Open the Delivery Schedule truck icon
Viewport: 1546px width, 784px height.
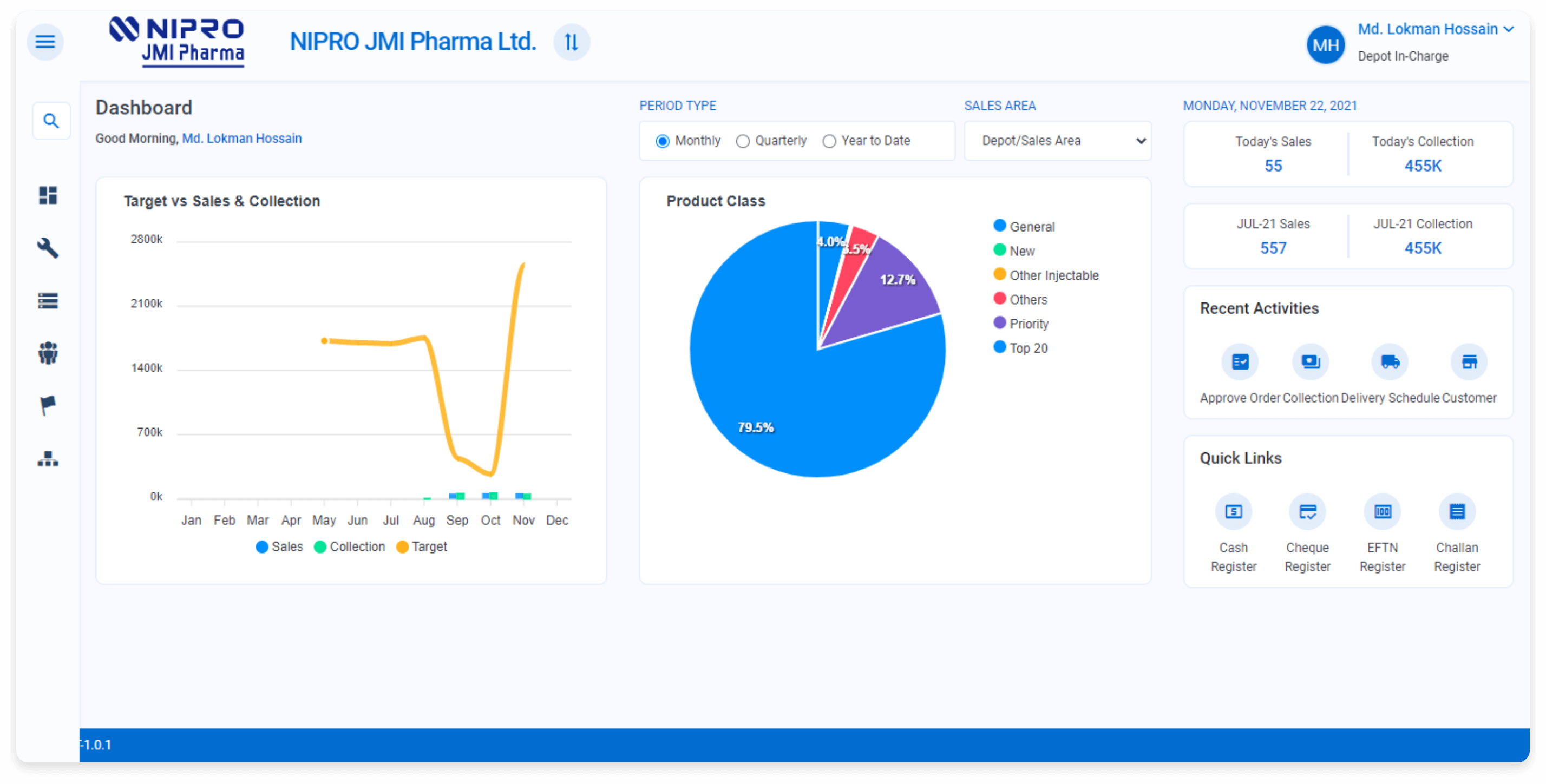point(1390,362)
